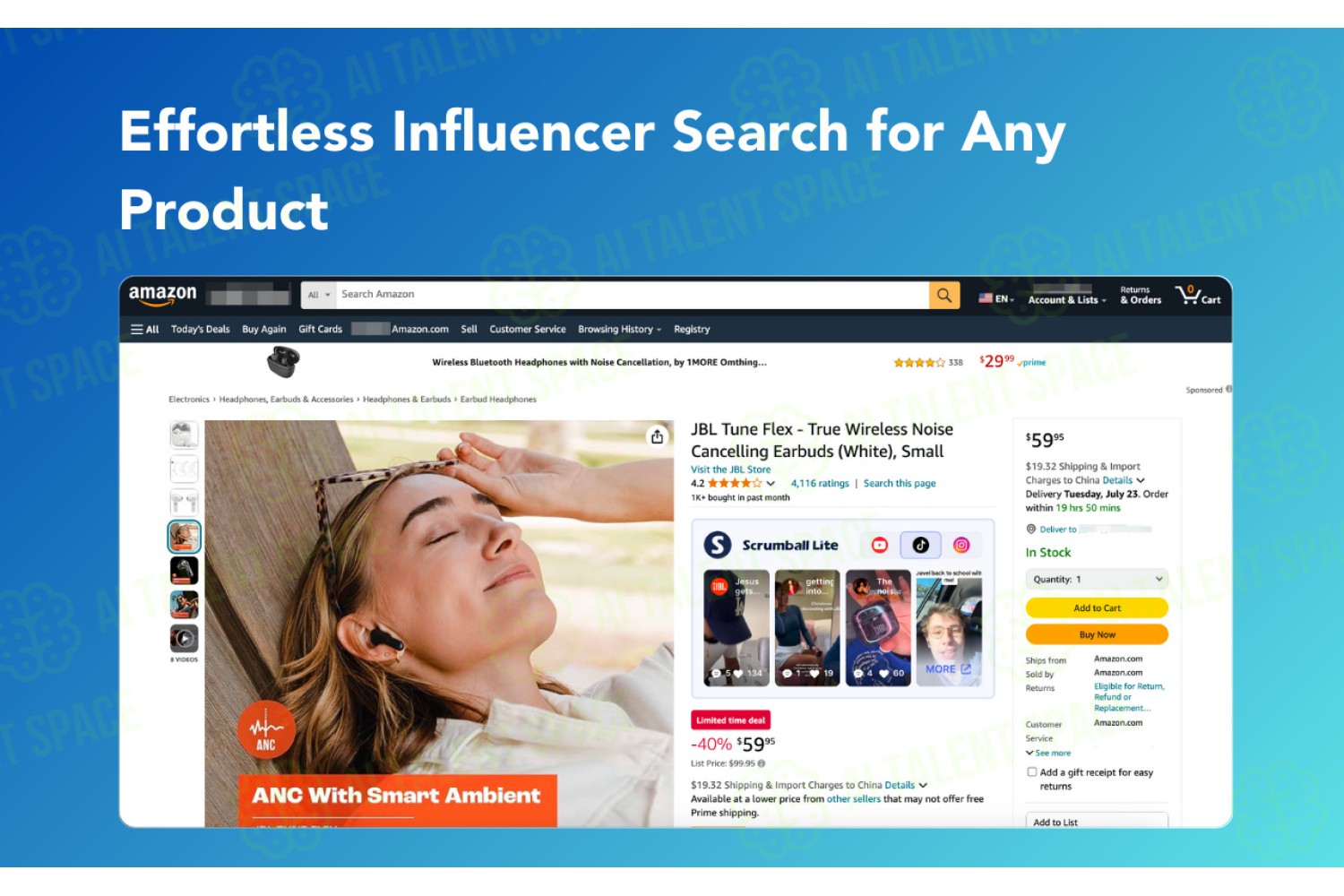Open the shopping Cart icon
The width and height of the screenshot is (1344, 896).
1199,295
